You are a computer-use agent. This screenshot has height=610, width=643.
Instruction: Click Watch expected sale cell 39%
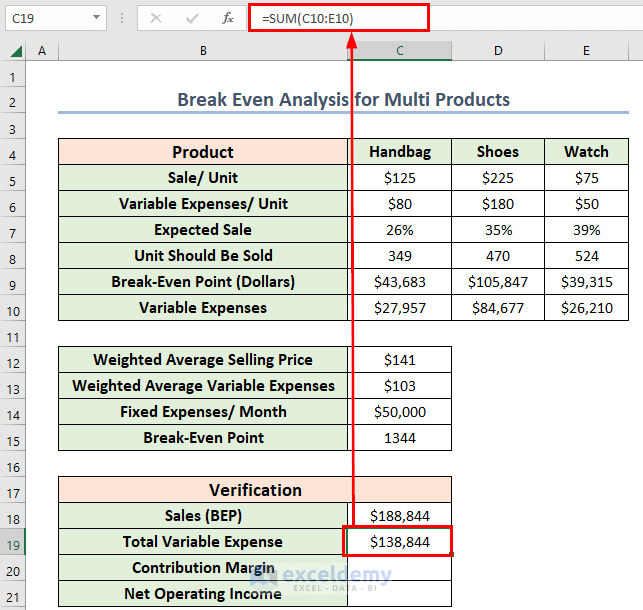[586, 230]
